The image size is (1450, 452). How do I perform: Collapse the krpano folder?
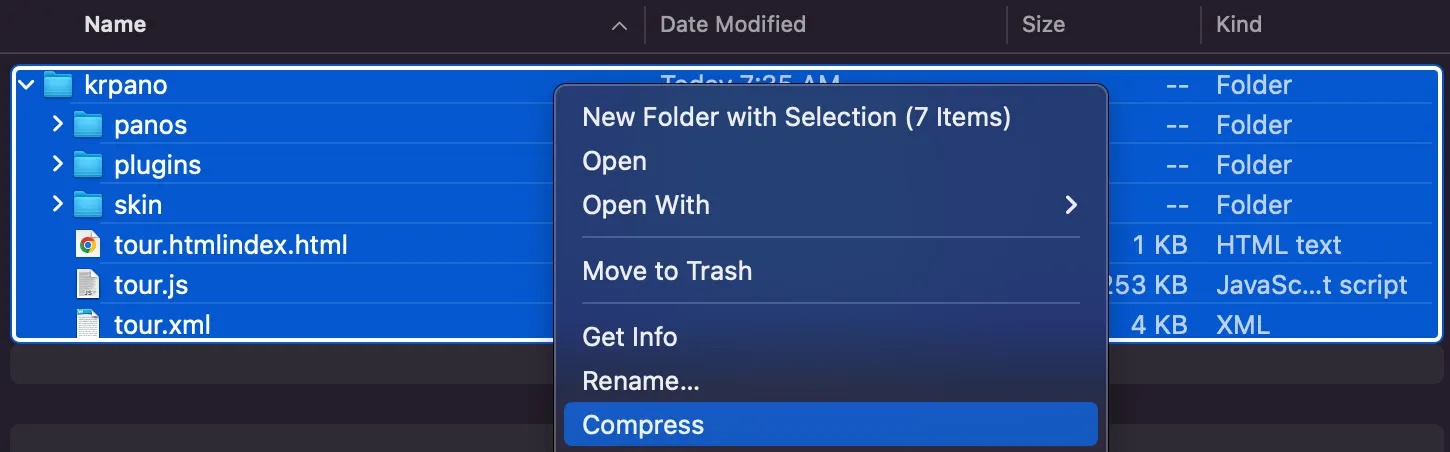[x=27, y=85]
